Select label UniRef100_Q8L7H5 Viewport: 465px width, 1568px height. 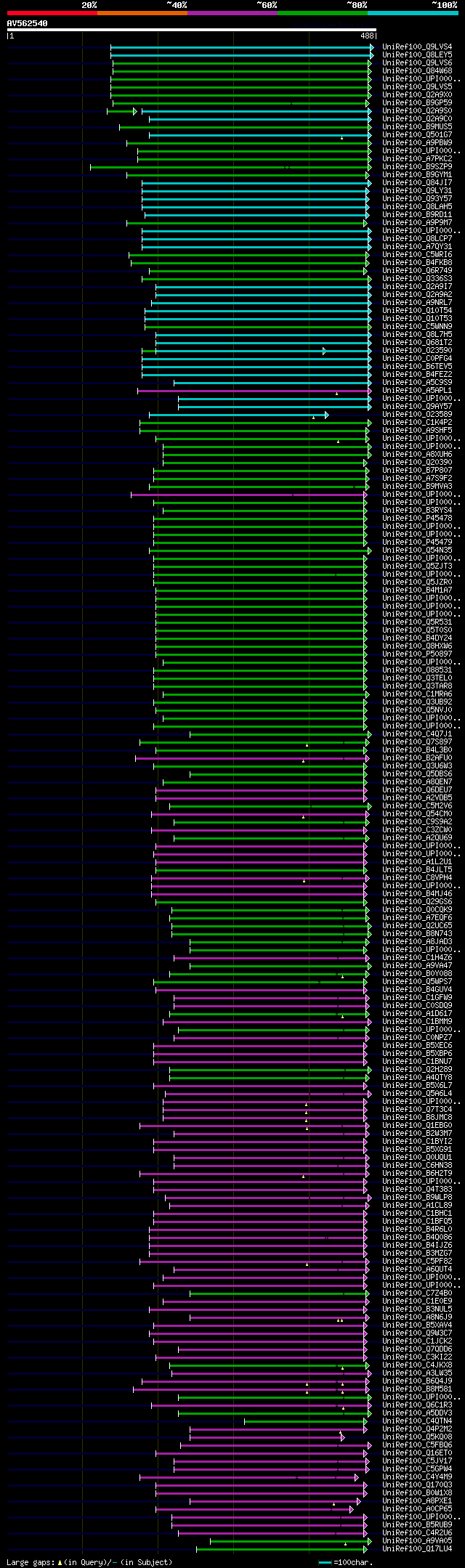pos(417,335)
